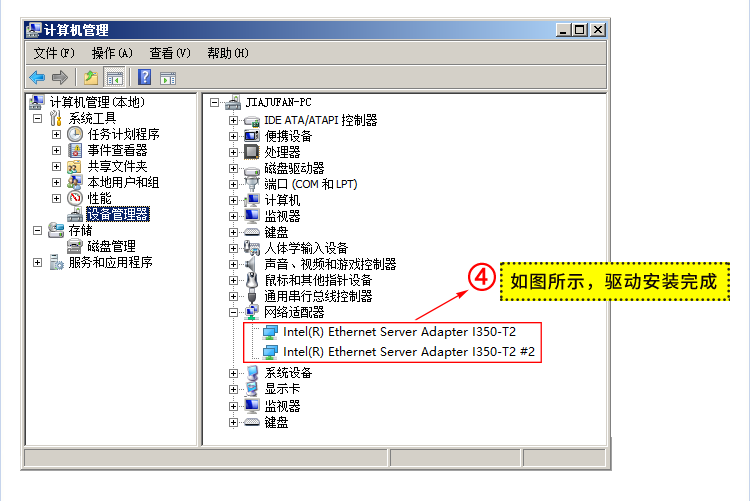The height and width of the screenshot is (501, 750).
Task: Click the Up one level folder icon
Action: pos(91,77)
